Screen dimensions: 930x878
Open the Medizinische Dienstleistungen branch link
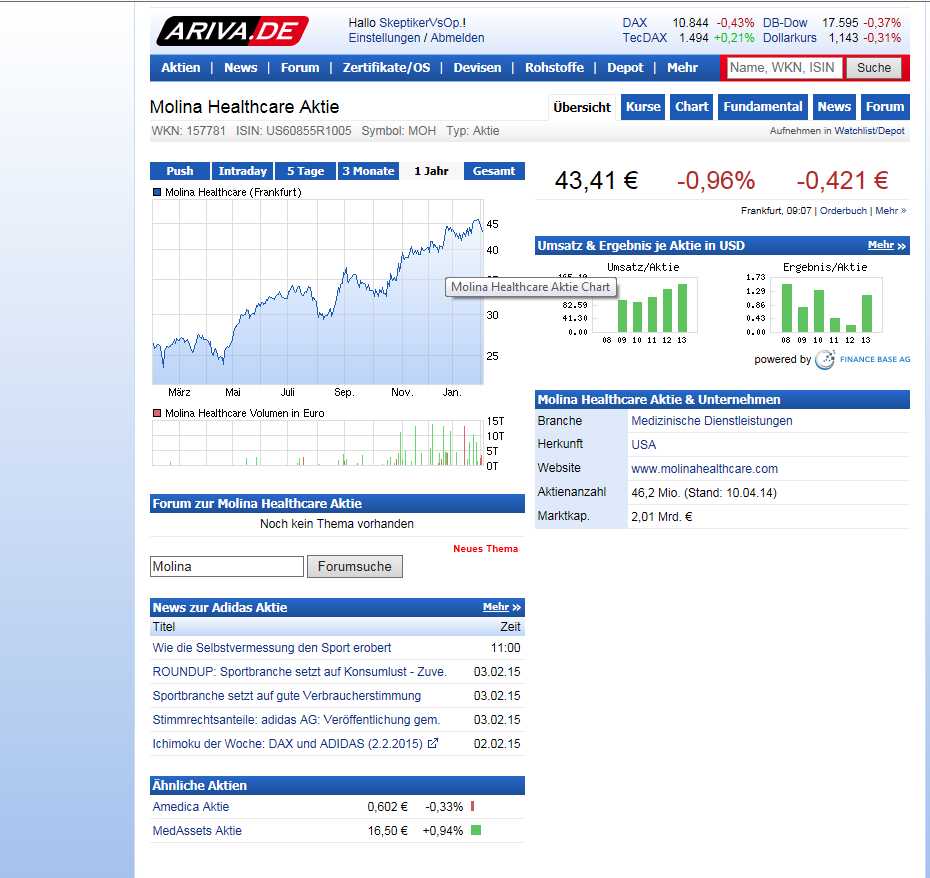pos(712,421)
